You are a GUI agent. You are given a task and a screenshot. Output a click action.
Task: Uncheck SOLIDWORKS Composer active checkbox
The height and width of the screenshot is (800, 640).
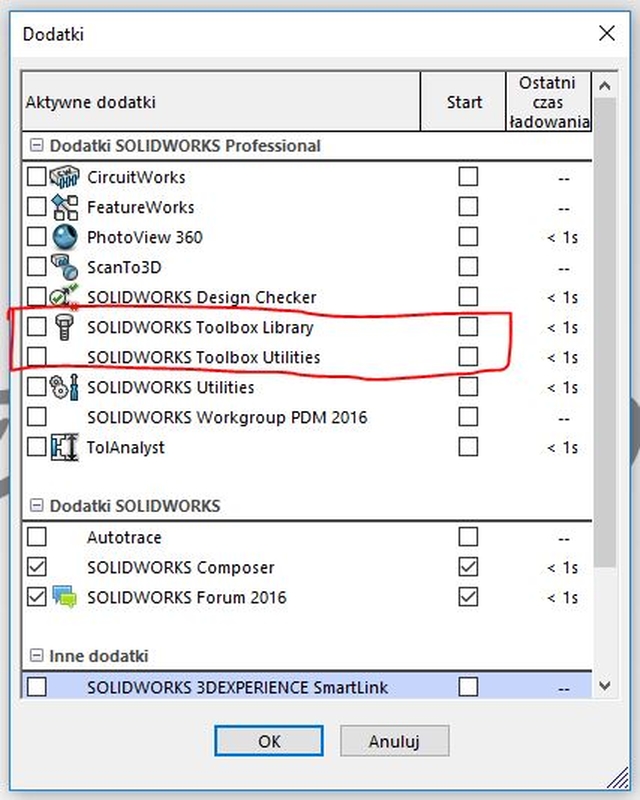36,567
